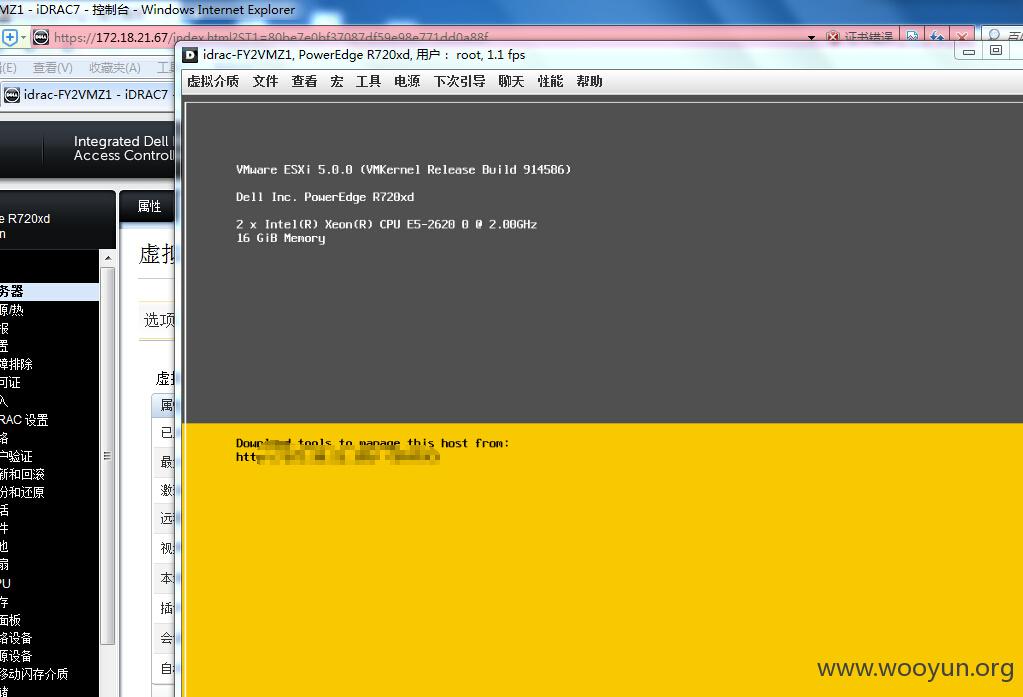Select the 络设备 sidebar item

point(16,638)
